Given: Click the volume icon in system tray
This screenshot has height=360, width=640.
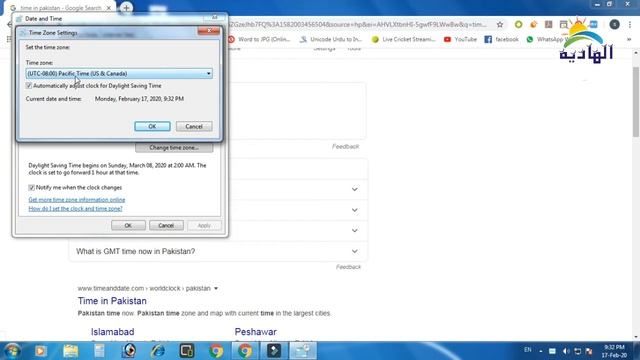Looking at the screenshot, I should (566, 351).
